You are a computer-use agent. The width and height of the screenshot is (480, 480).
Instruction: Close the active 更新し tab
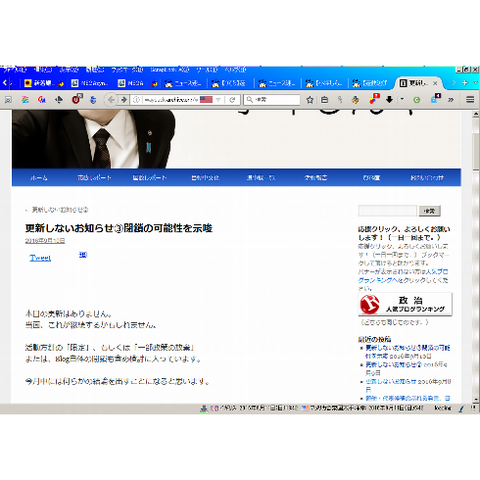click(x=435, y=83)
